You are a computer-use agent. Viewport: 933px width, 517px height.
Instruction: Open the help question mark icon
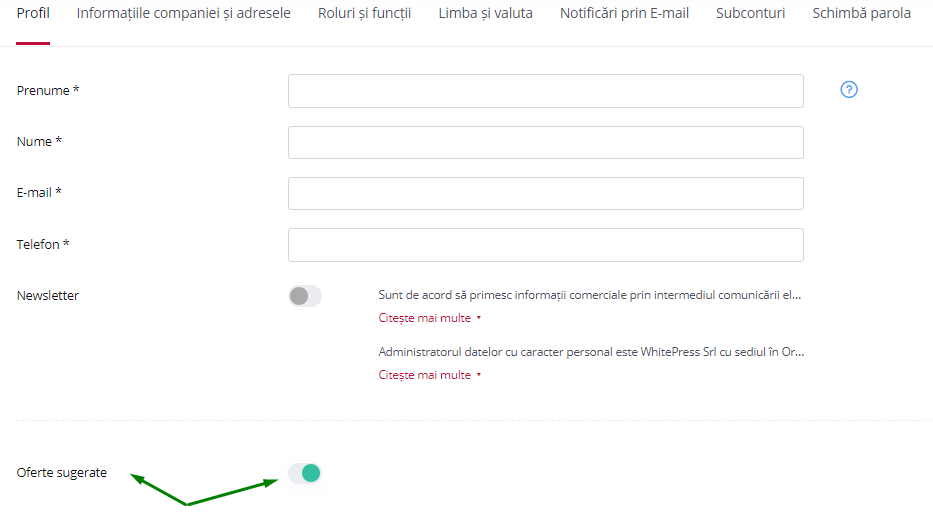(x=849, y=90)
